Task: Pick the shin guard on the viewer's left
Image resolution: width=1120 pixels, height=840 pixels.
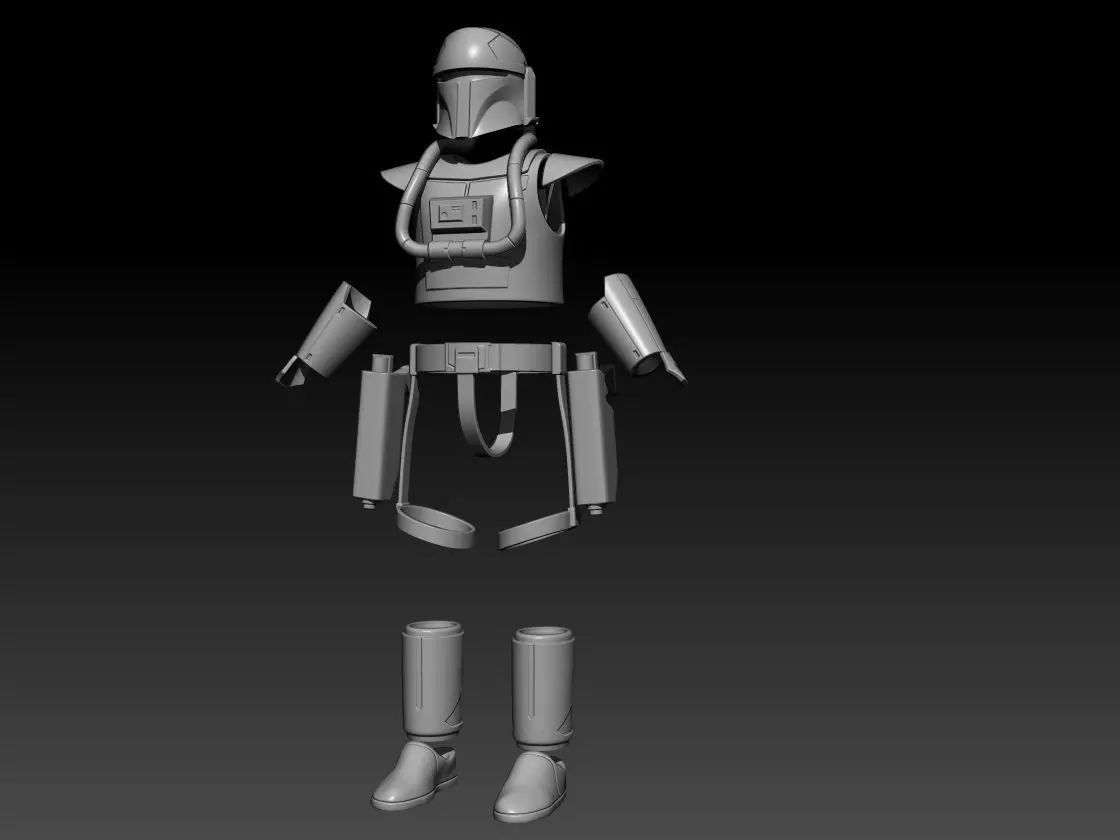Action: (432, 681)
